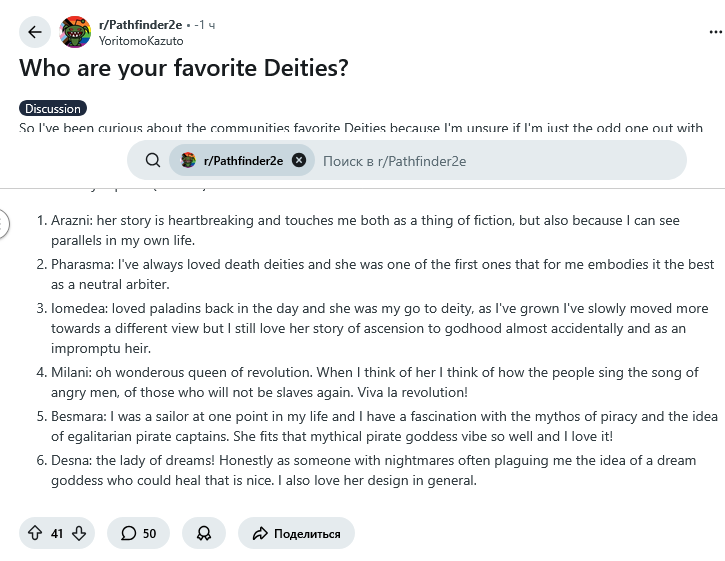Click the vote score number 41

click(57, 533)
